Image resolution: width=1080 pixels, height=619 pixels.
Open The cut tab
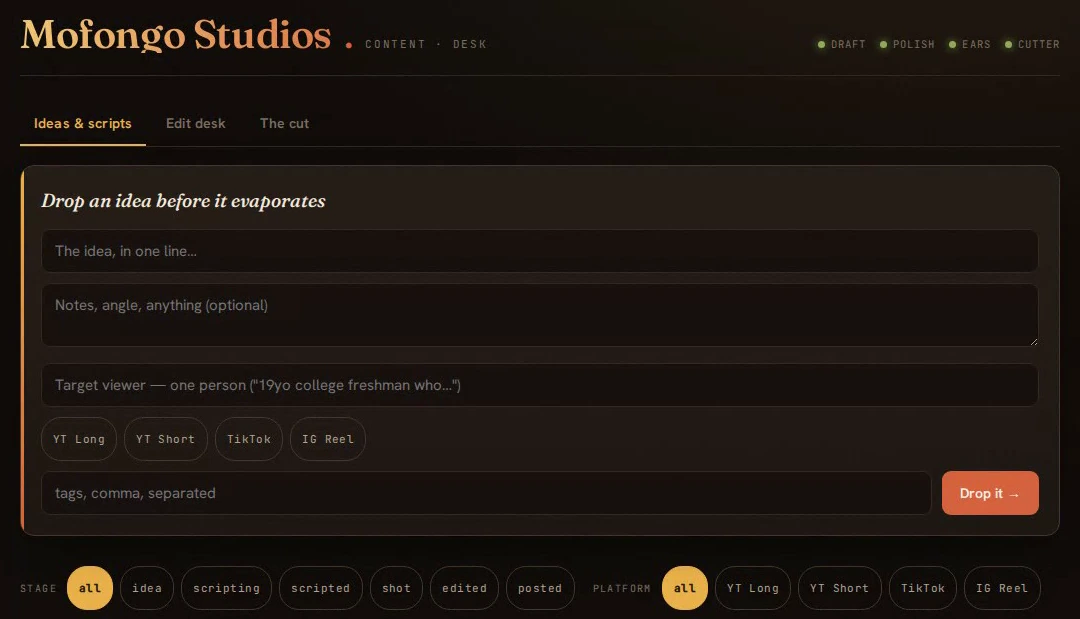(284, 124)
